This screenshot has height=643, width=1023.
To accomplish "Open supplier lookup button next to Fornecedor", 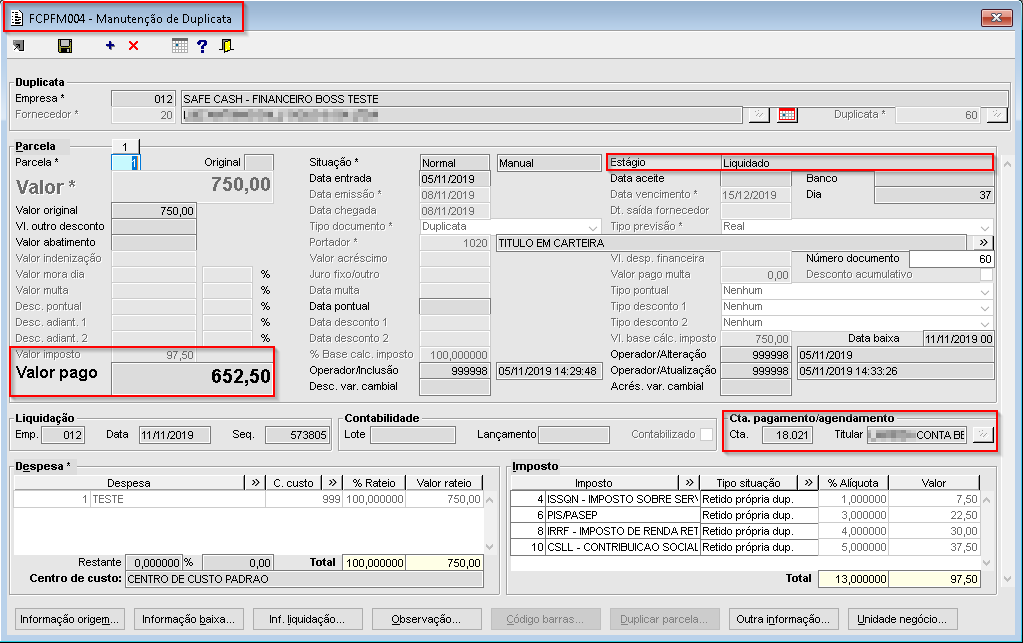I will tap(759, 115).
